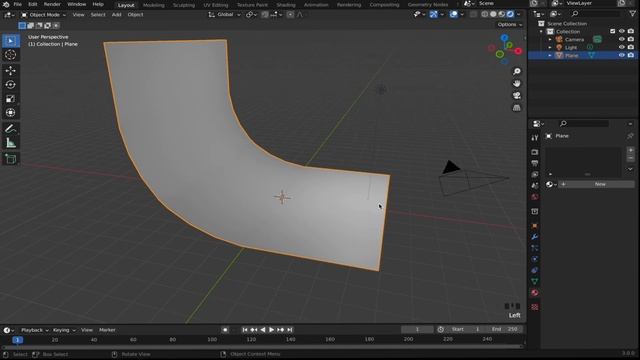The height and width of the screenshot is (360, 640).
Task: Toggle snapping magnet icon
Action: [265, 15]
